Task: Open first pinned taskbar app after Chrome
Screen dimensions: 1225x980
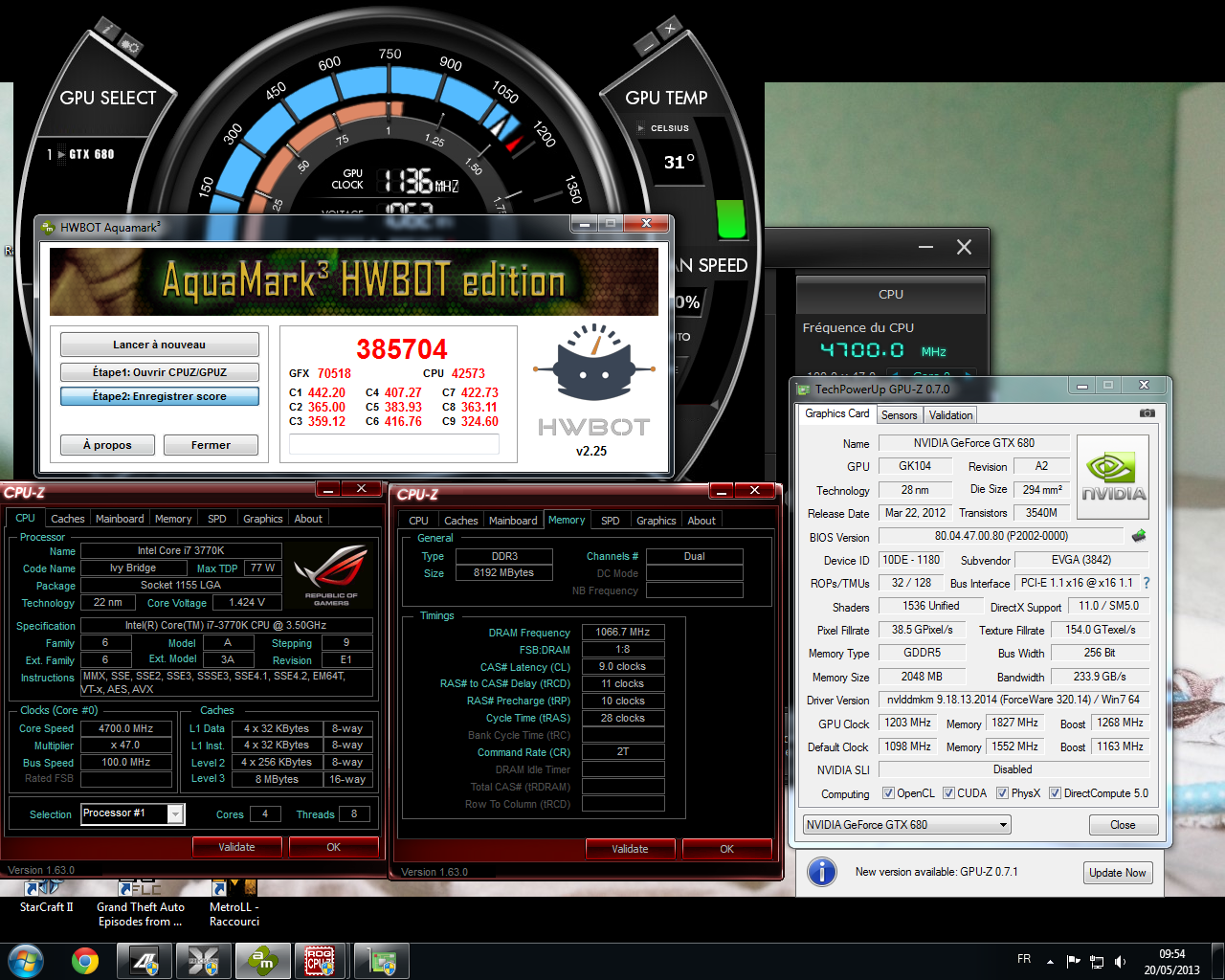Action: click(x=144, y=961)
